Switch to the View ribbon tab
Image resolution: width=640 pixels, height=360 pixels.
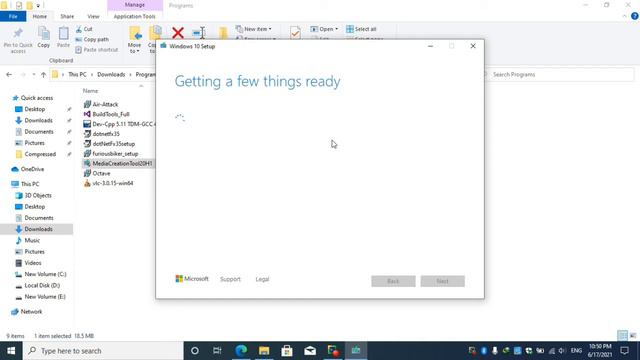(x=93, y=16)
